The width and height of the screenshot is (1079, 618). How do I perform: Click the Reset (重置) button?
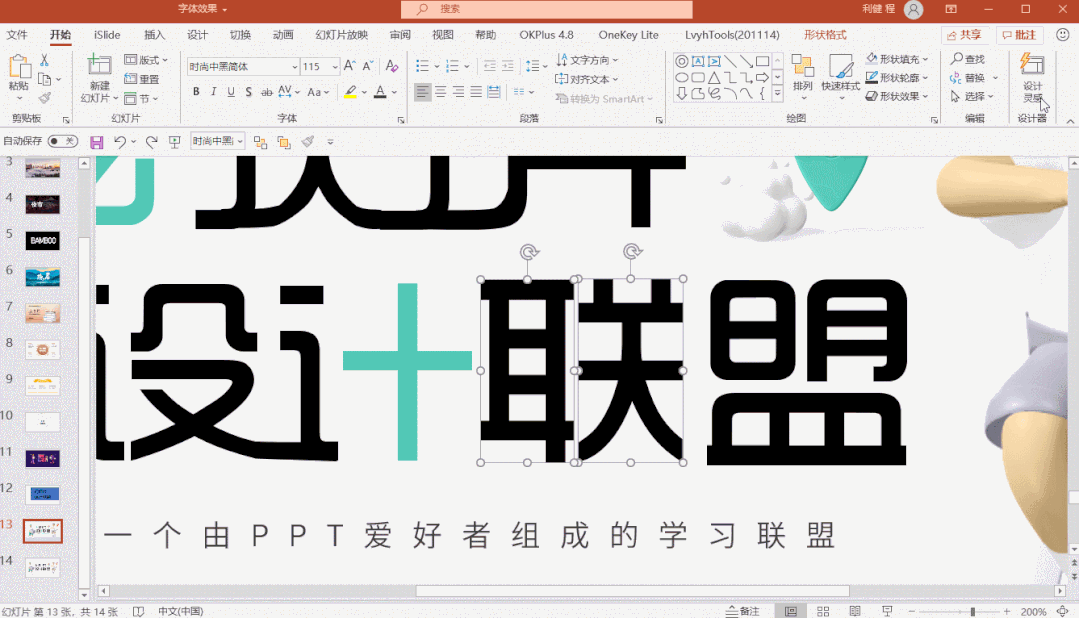142,79
